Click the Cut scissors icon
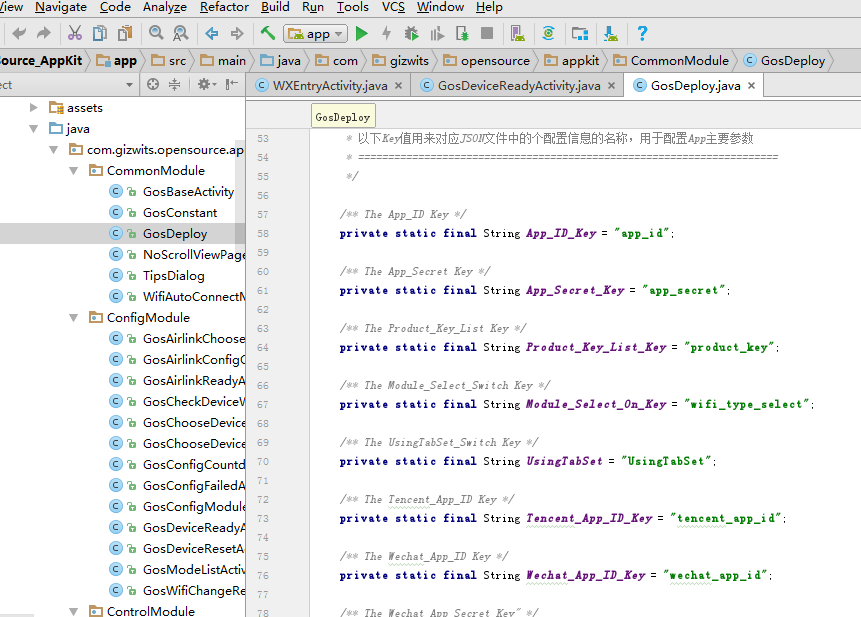 pos(75,34)
